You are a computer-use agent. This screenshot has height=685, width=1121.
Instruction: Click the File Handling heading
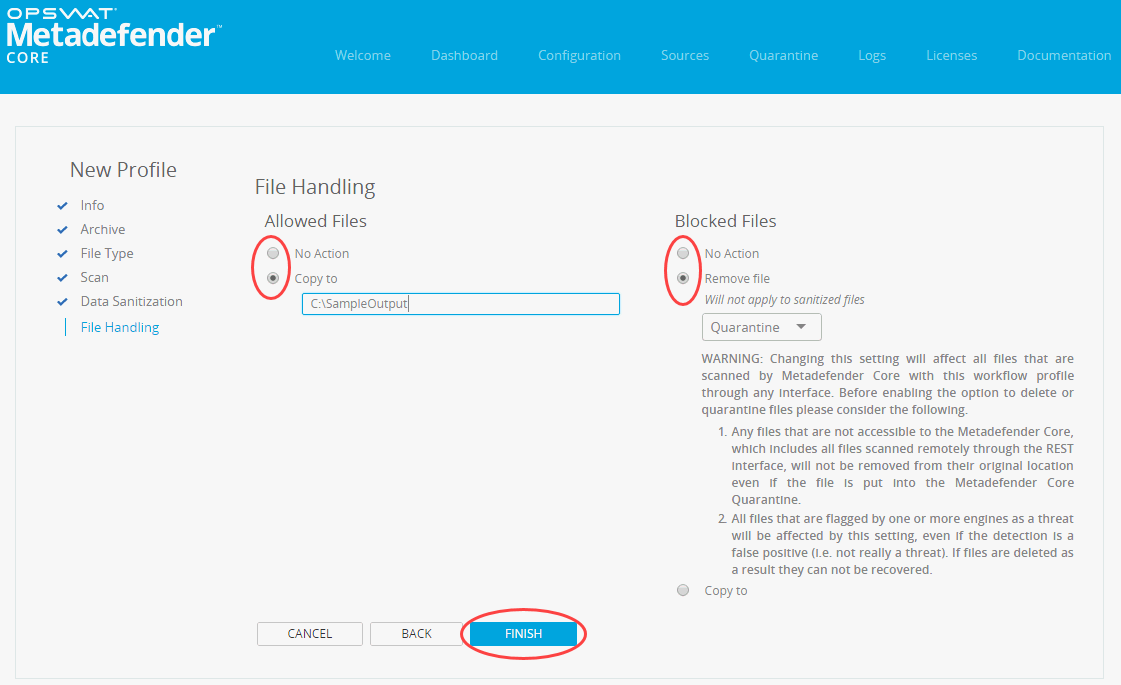315,187
